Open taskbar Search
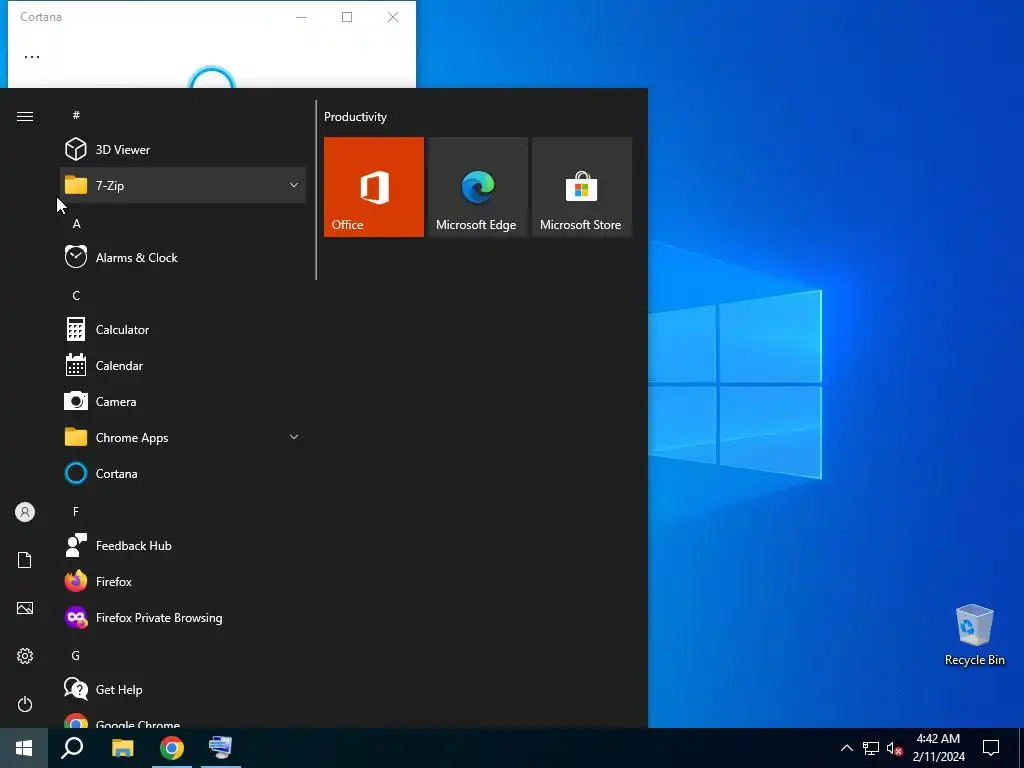This screenshot has width=1024, height=768. coord(72,748)
